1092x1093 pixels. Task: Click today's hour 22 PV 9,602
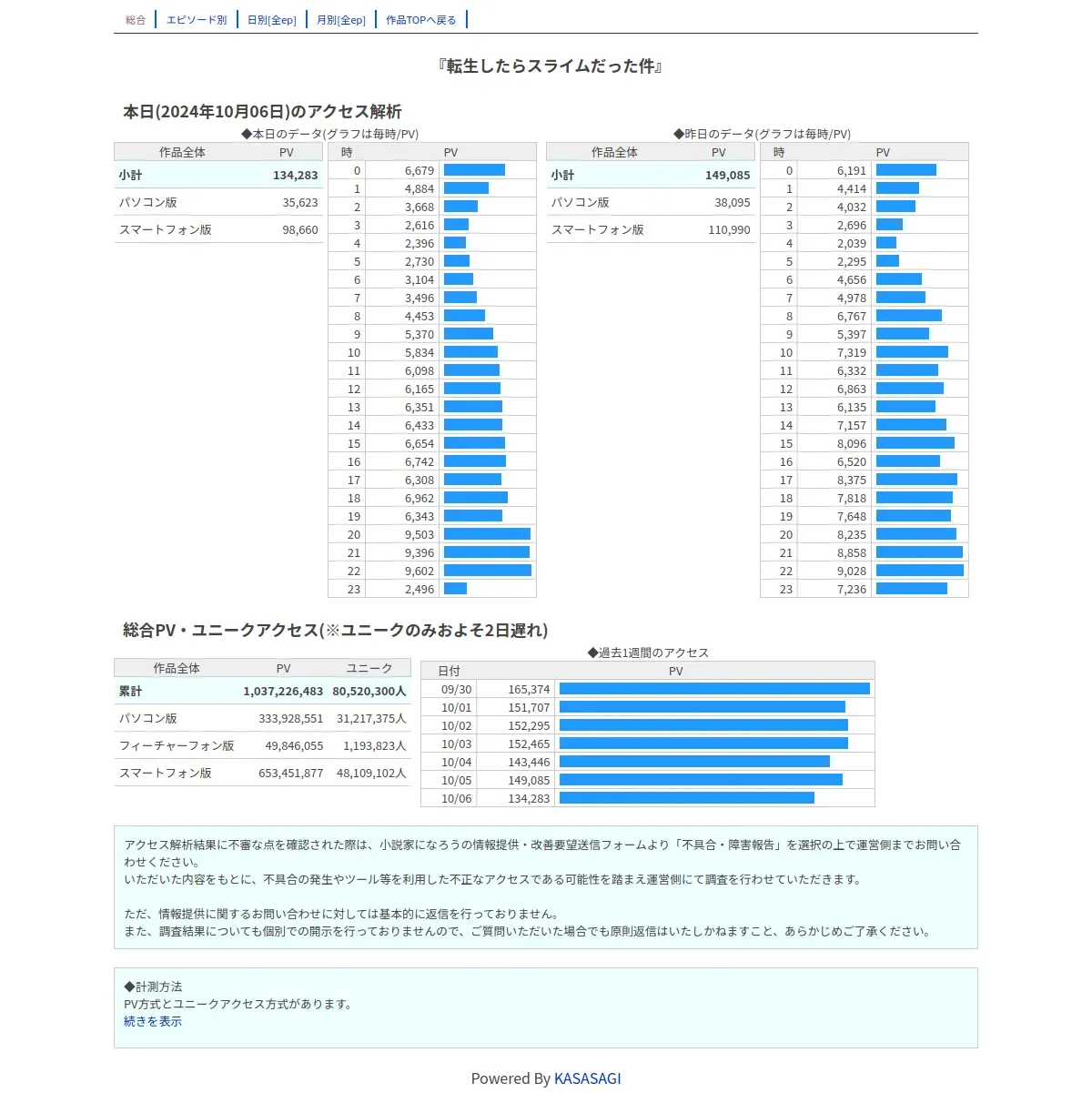pos(420,571)
